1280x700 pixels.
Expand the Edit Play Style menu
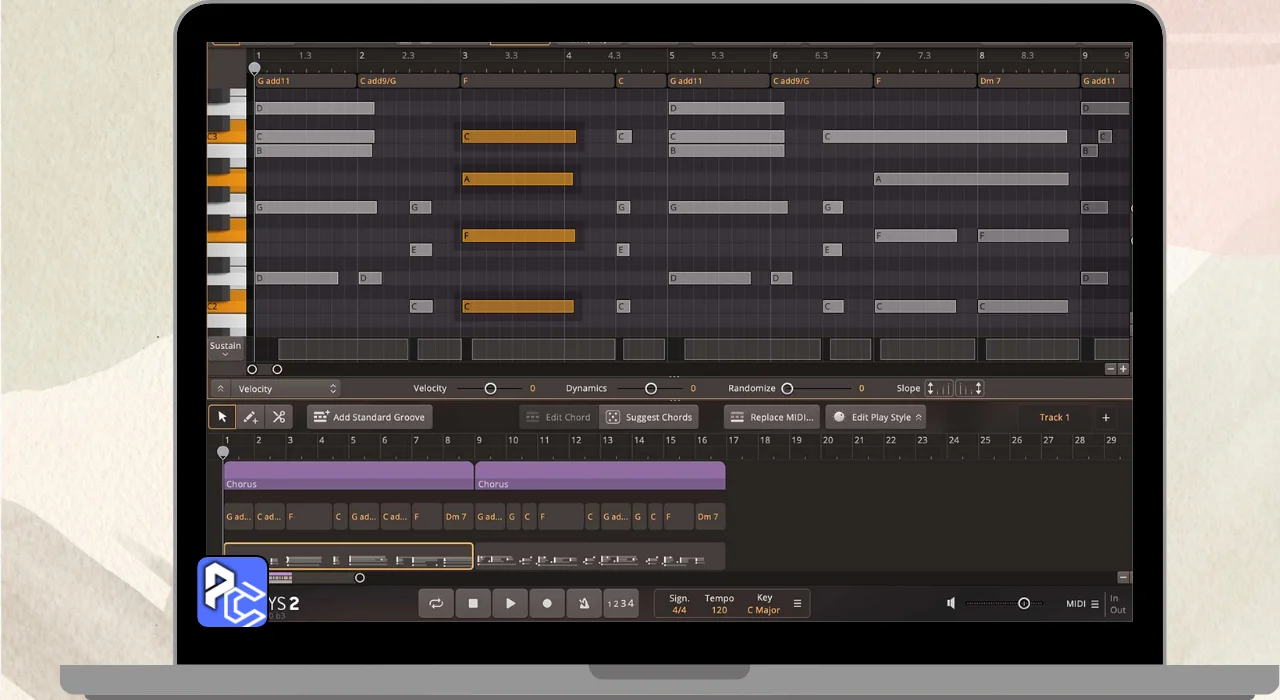pyautogui.click(x=875, y=417)
